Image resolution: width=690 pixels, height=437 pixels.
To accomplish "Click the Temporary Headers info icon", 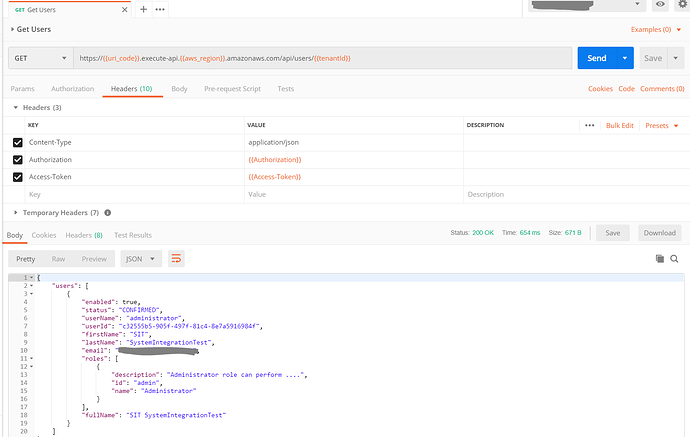I will coord(107,213).
